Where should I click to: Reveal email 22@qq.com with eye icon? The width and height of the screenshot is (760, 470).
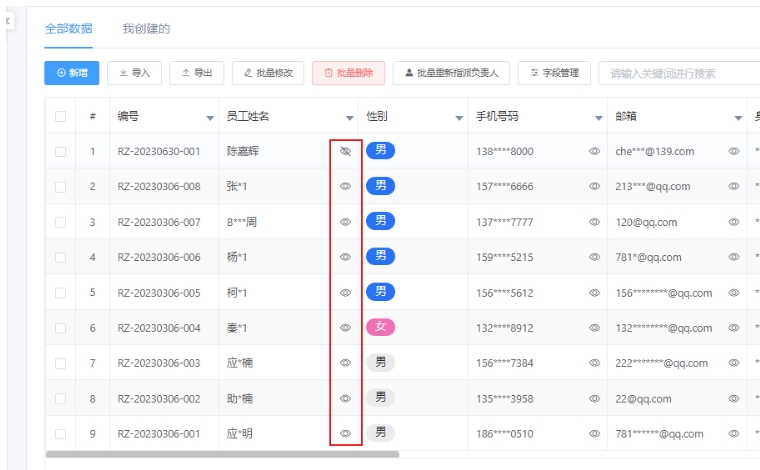734,398
